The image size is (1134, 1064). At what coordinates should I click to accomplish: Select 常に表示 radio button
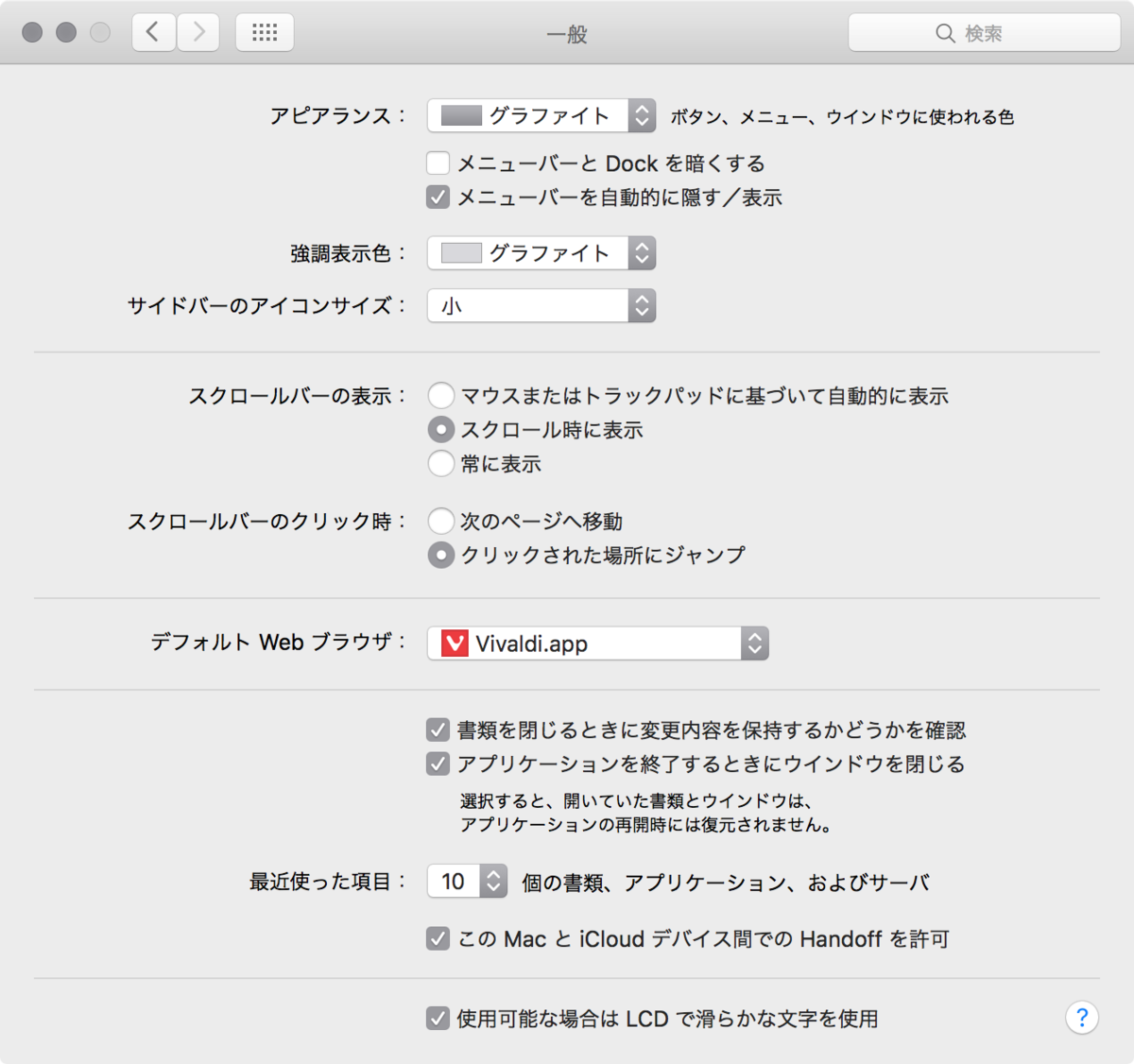click(x=440, y=464)
